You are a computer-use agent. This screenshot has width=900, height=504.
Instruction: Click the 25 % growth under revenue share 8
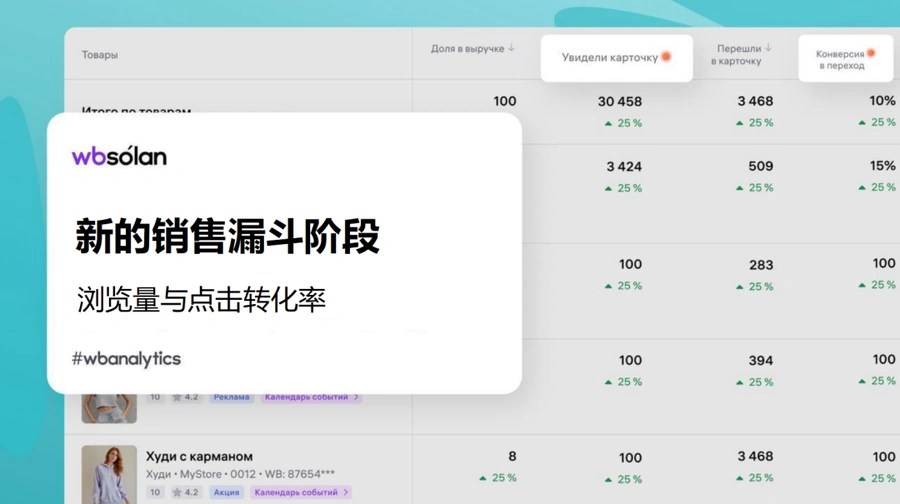tap(498, 478)
